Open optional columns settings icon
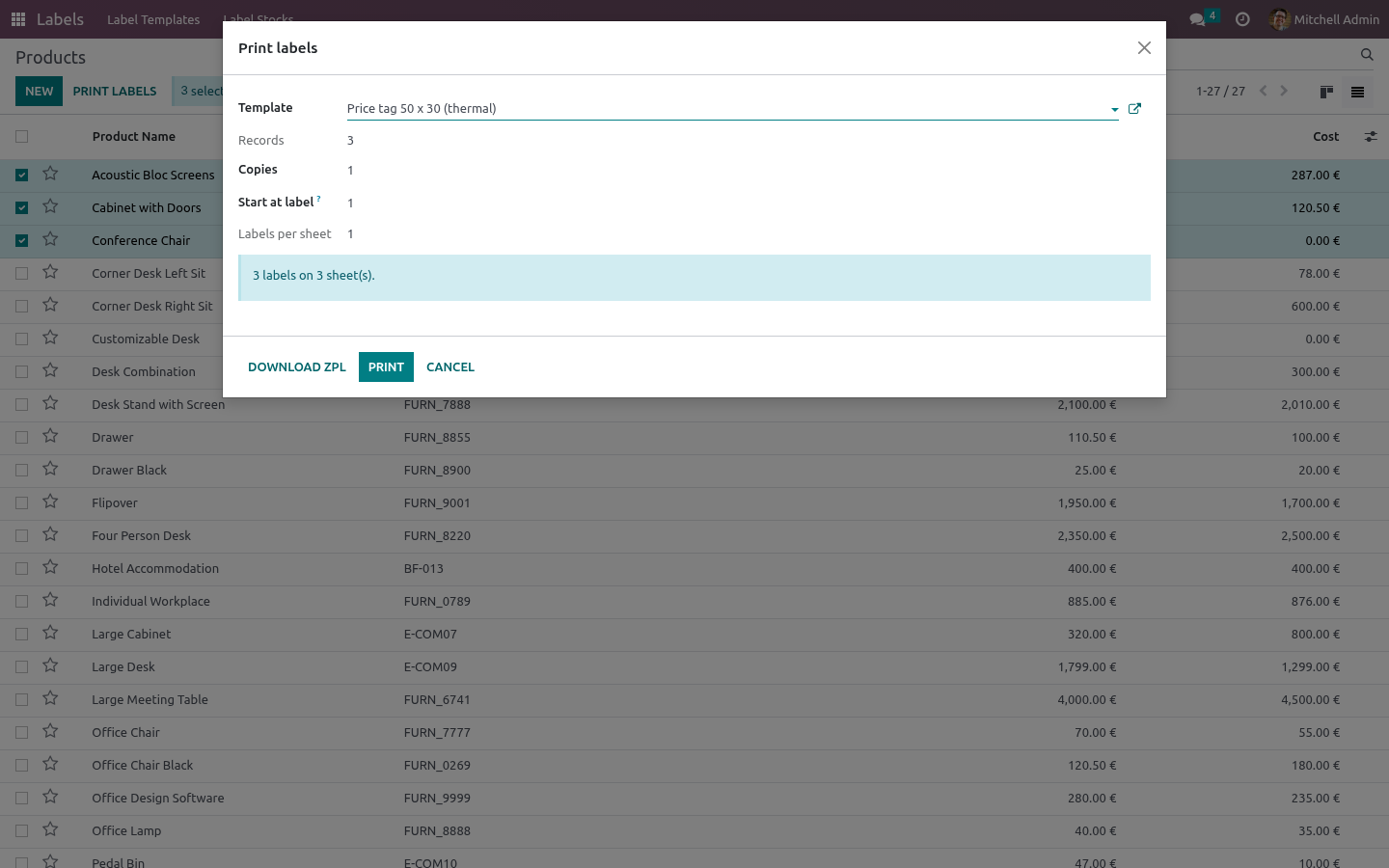This screenshot has height=868, width=1389. pyautogui.click(x=1371, y=137)
